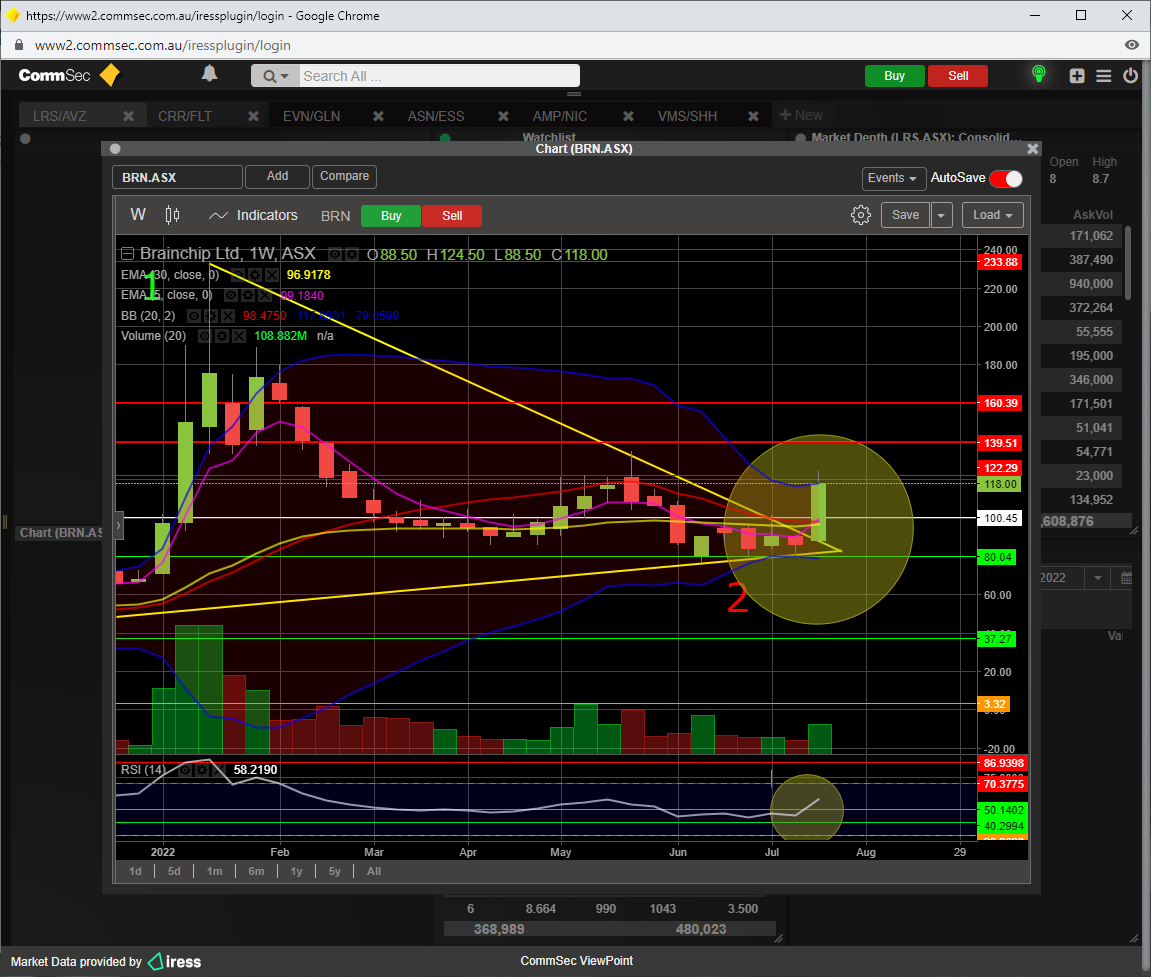The image size is (1151, 977).
Task: Close the LRS/AVZ tab
Action: coord(128,116)
